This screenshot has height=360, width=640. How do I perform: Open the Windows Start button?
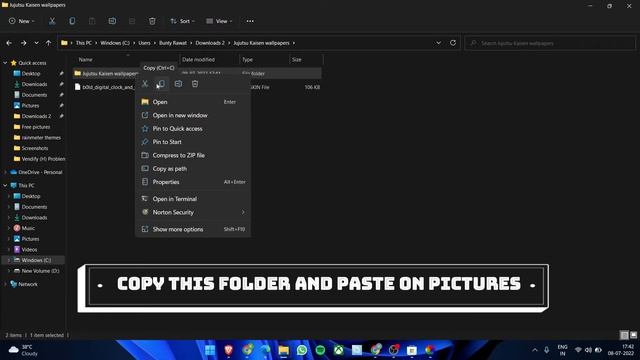click(210, 350)
